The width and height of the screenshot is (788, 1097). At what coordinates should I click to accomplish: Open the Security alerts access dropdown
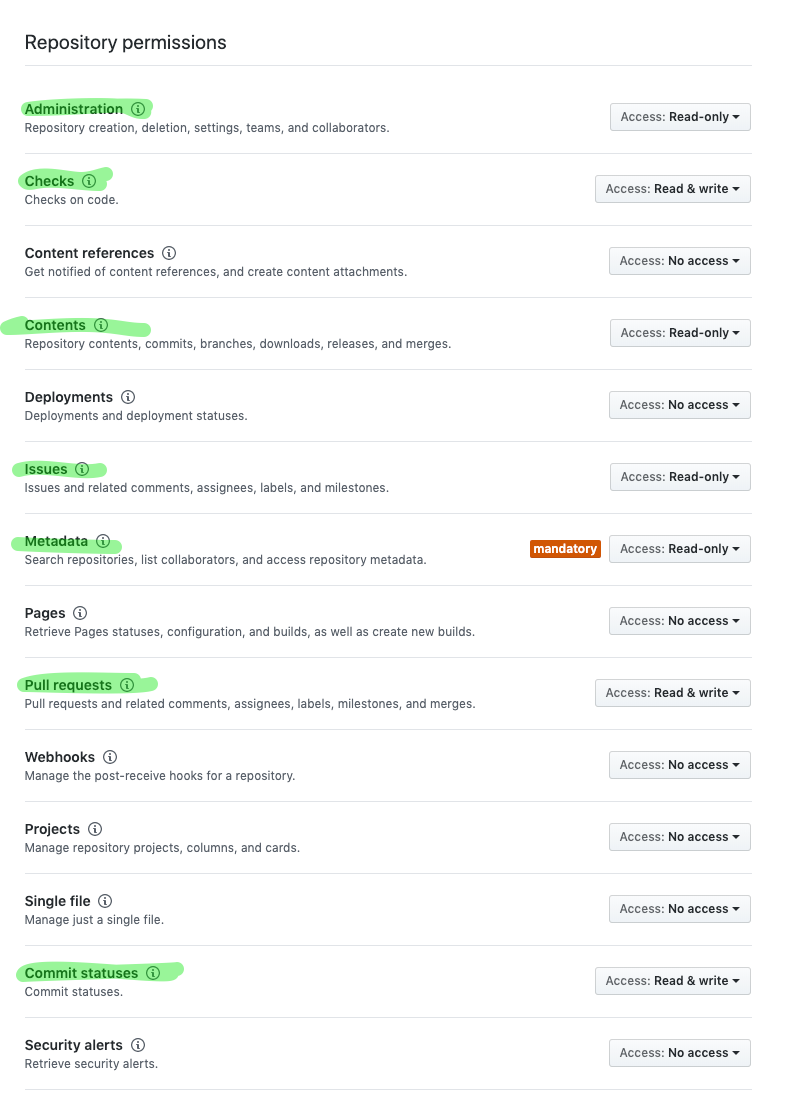point(679,1053)
